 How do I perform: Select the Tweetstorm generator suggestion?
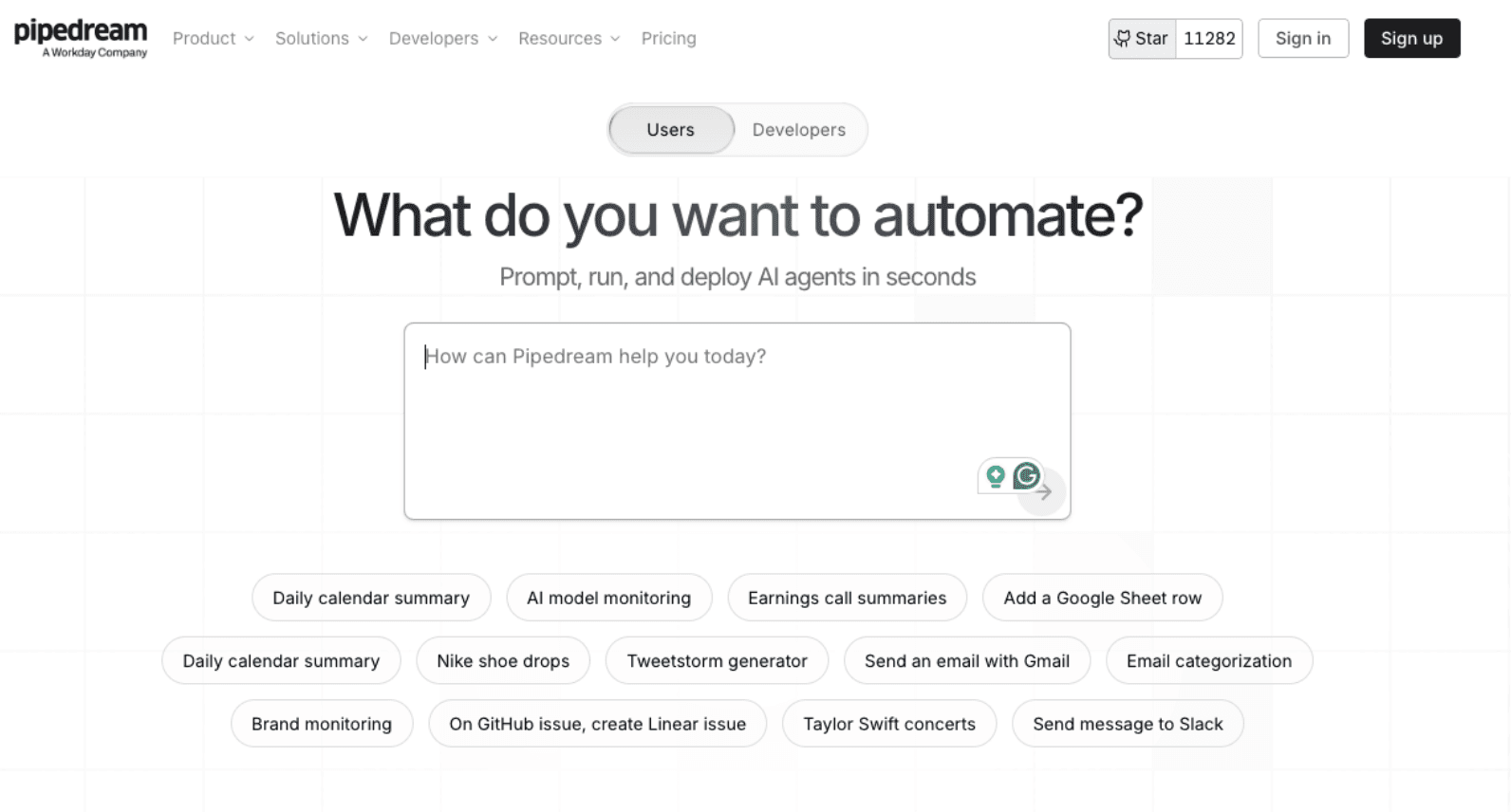point(718,661)
